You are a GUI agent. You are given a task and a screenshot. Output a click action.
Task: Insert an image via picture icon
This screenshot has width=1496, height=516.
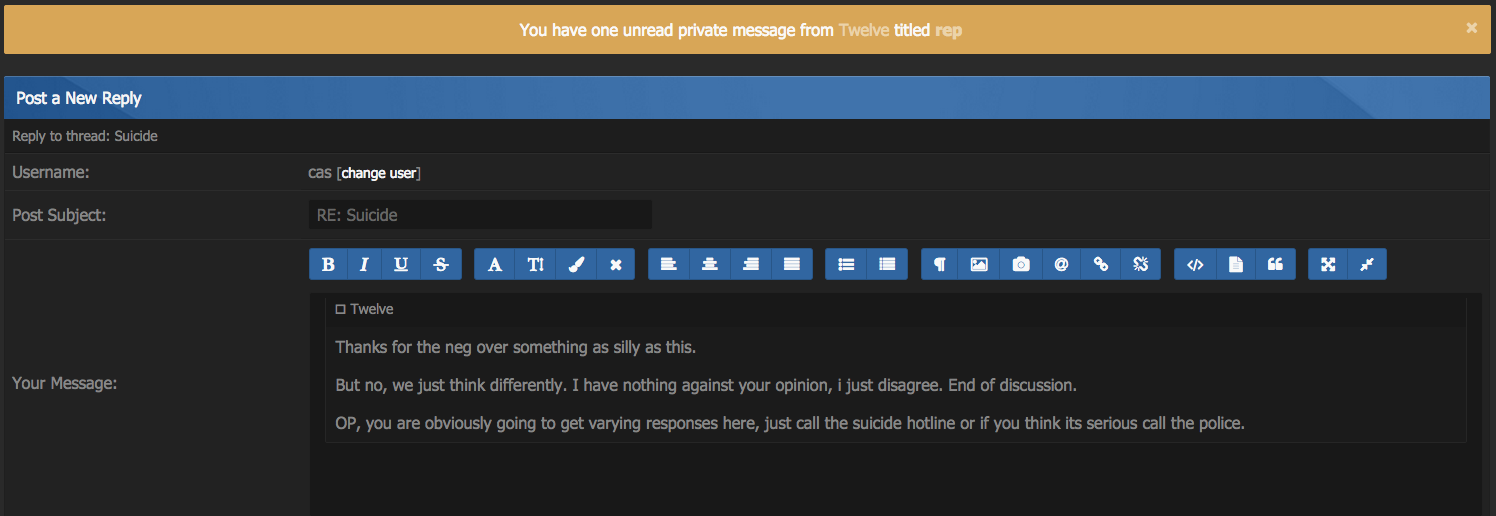click(x=979, y=264)
